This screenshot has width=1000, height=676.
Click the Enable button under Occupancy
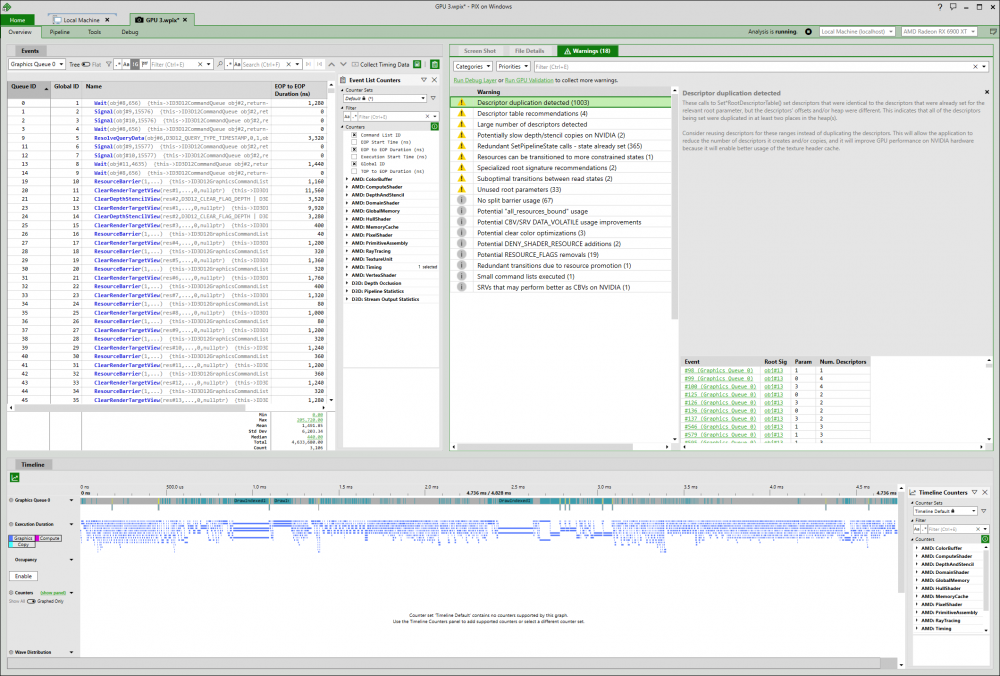tap(25, 576)
